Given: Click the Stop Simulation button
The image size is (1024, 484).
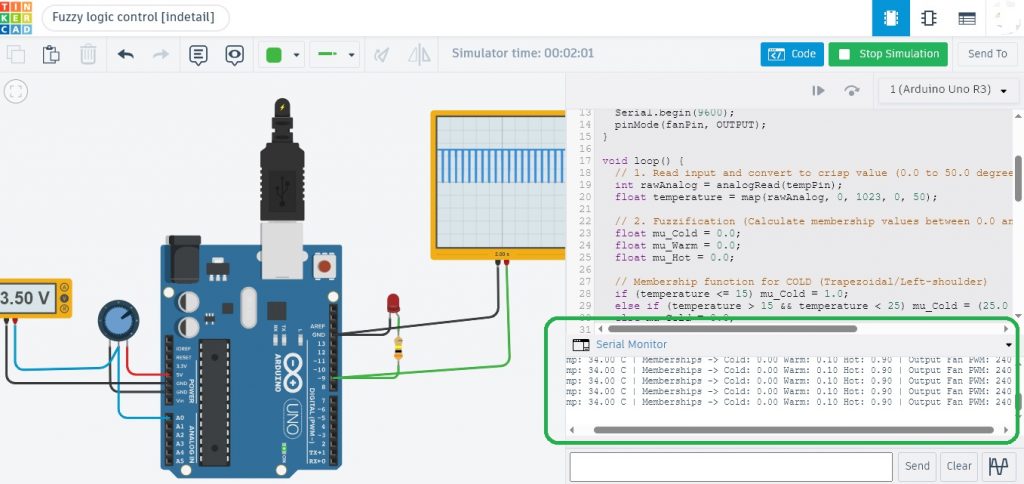Looking at the screenshot, I should tap(888, 54).
